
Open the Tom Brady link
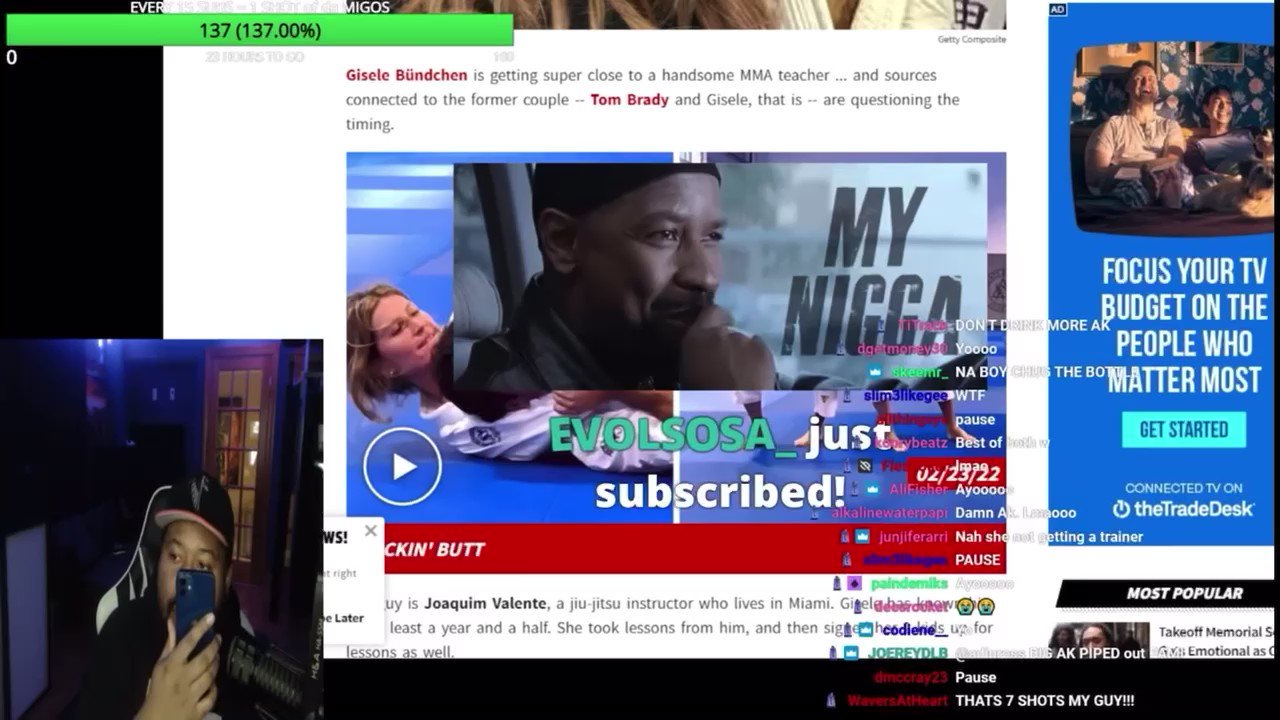[629, 100]
